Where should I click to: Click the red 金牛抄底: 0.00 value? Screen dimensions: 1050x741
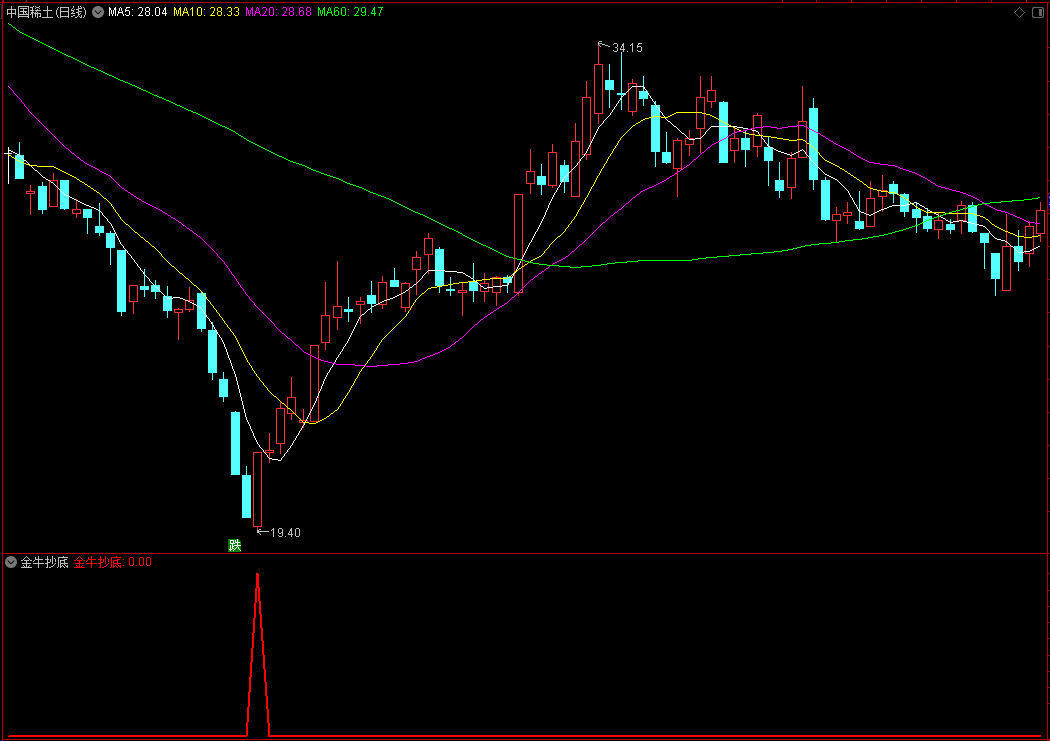click(112, 562)
